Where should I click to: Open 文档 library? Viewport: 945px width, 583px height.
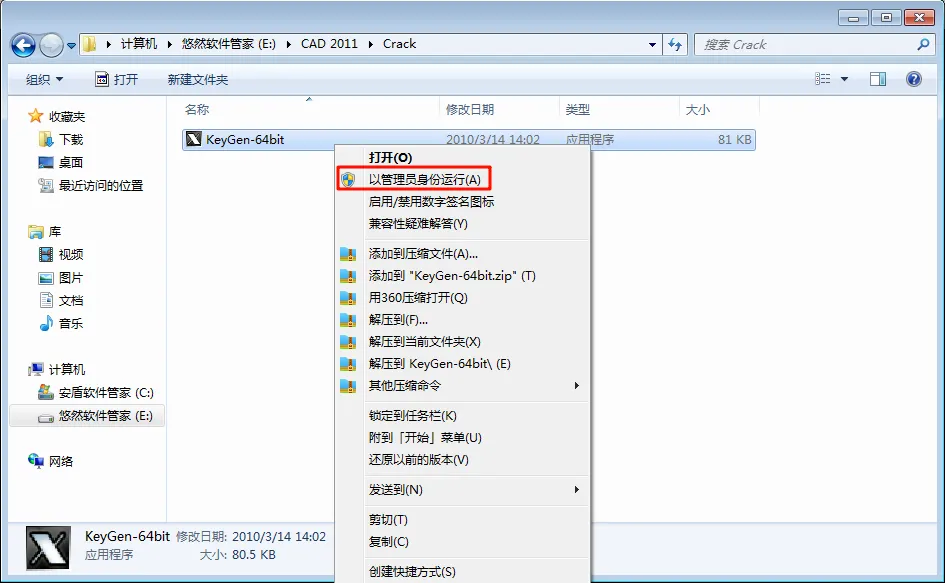click(71, 300)
